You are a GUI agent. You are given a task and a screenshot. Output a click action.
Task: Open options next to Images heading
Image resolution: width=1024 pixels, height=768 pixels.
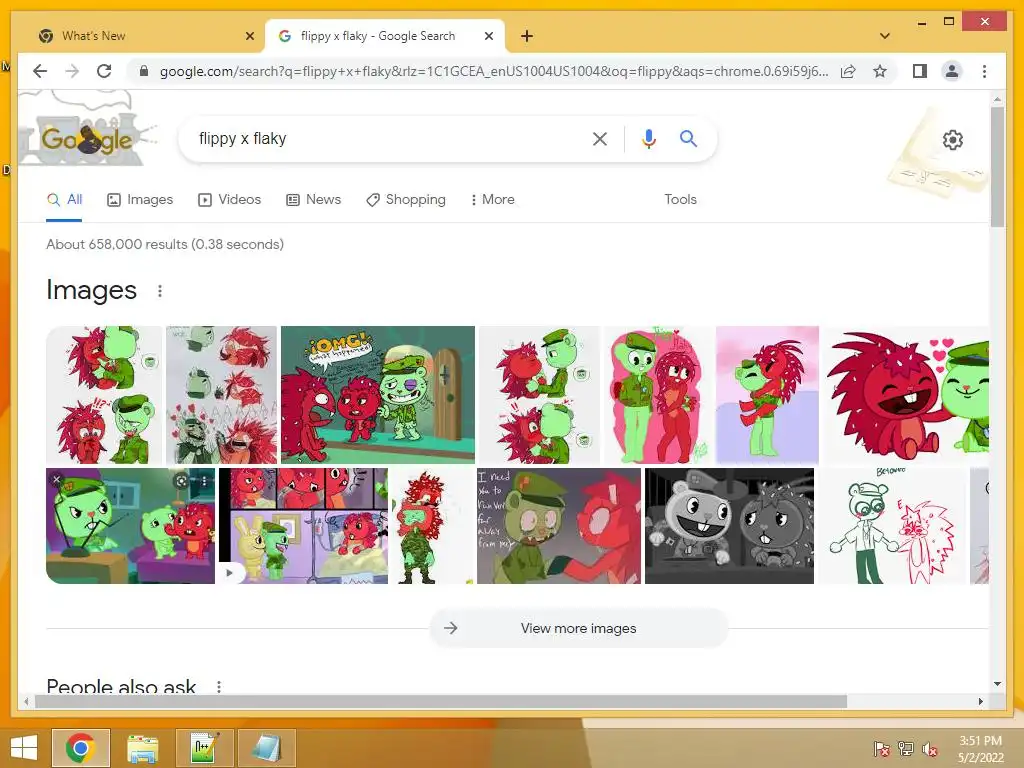[x=160, y=291]
